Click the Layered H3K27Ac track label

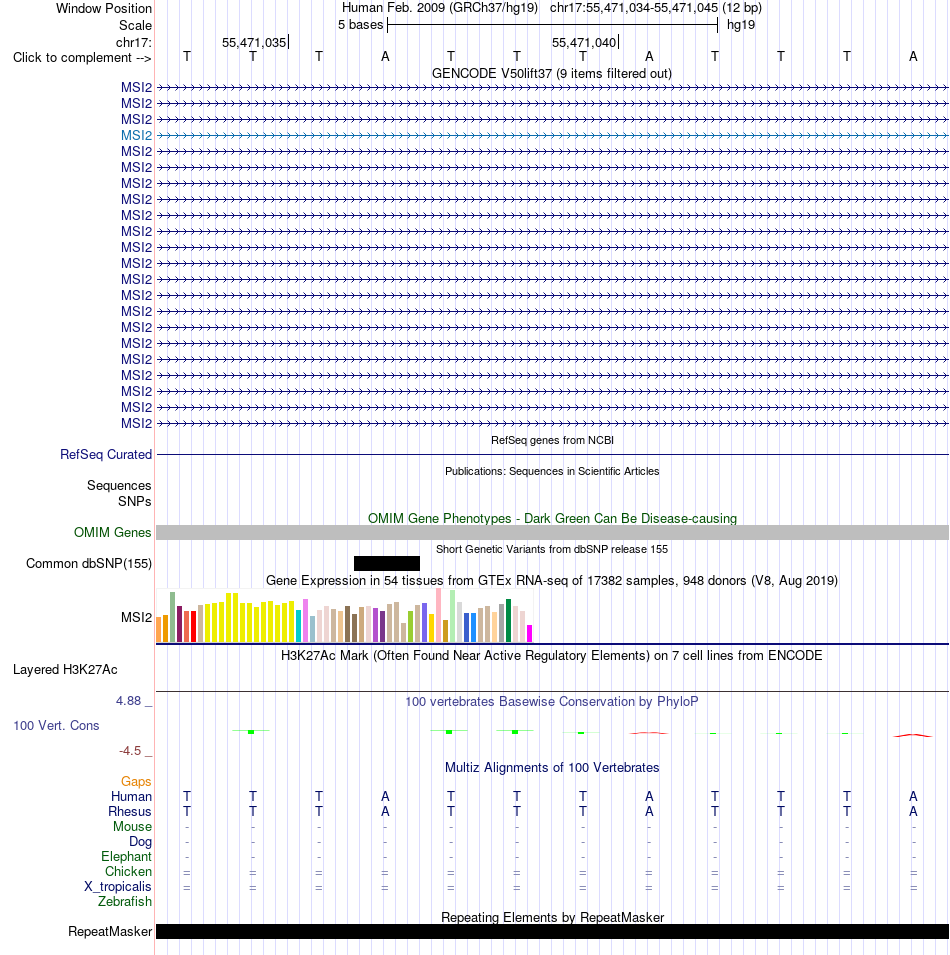click(x=65, y=670)
